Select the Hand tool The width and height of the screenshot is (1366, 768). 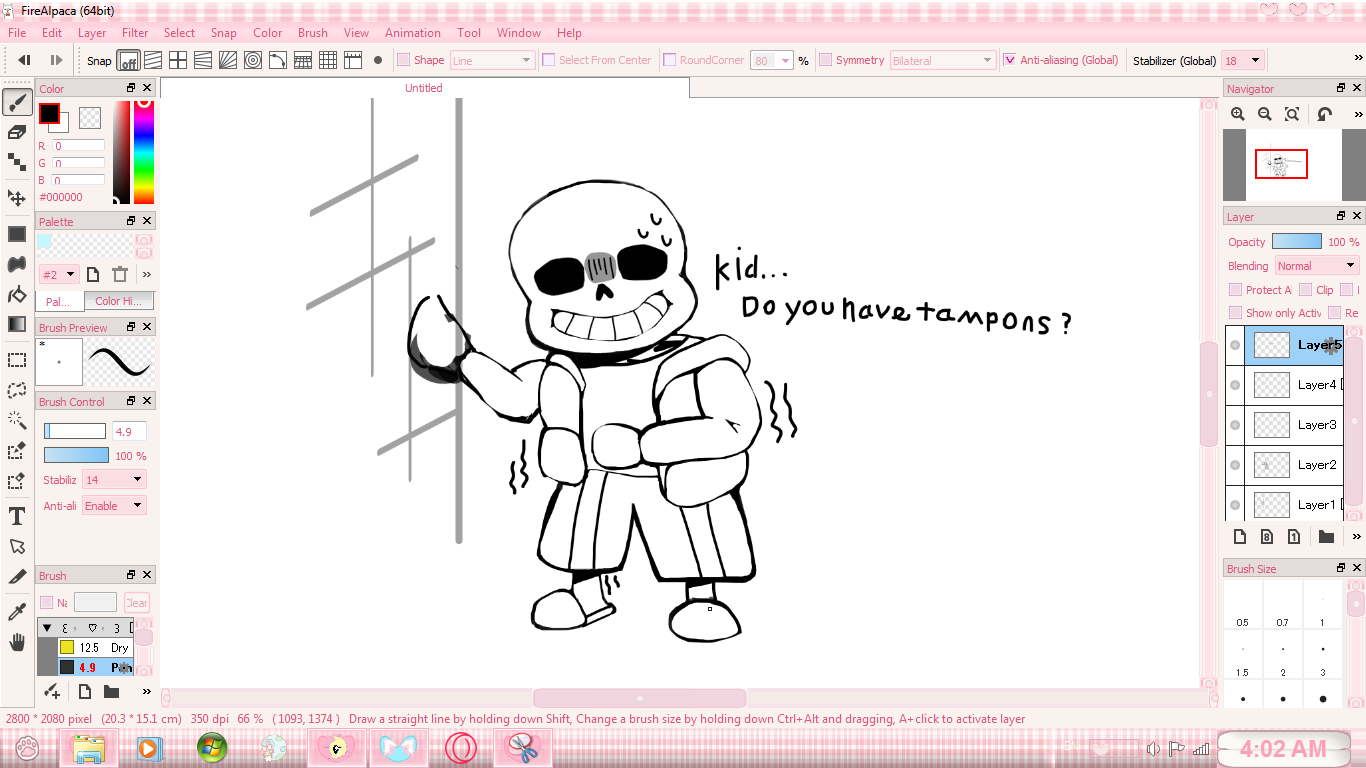pyautogui.click(x=17, y=642)
